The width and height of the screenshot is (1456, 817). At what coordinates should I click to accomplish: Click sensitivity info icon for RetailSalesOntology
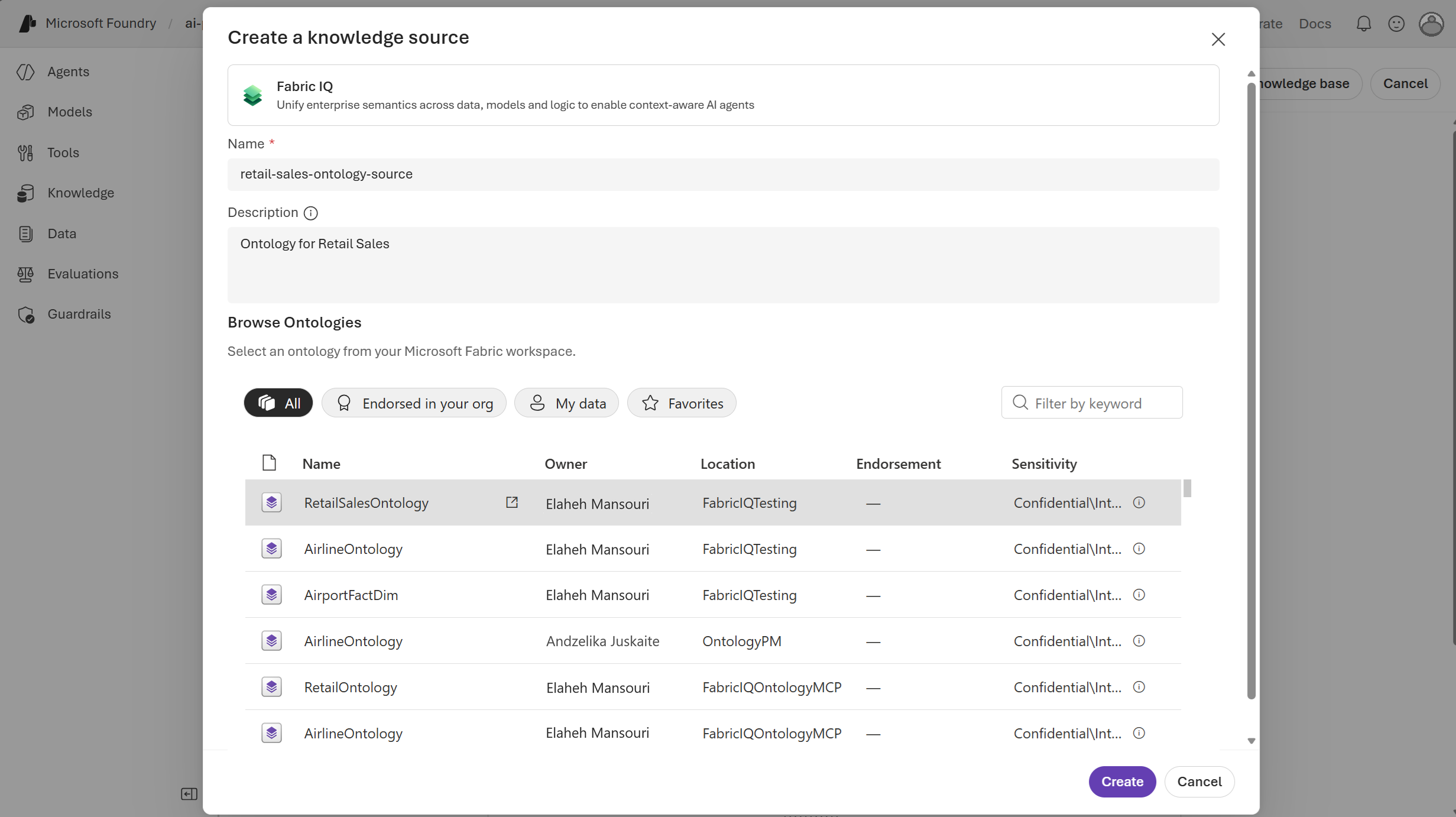point(1139,502)
